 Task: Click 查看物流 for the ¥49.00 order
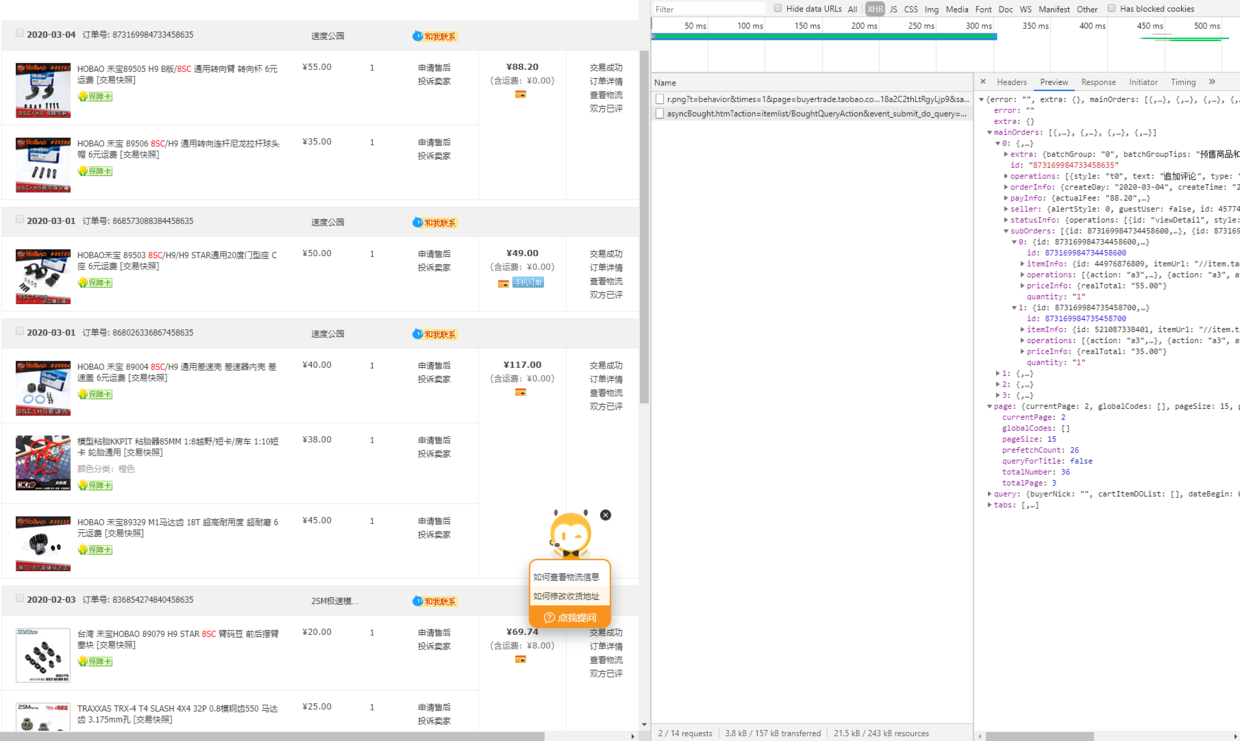(x=606, y=281)
